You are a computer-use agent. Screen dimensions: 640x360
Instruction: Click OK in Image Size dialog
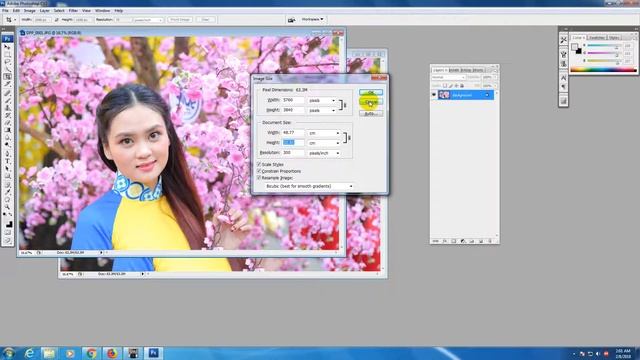tap(371, 92)
